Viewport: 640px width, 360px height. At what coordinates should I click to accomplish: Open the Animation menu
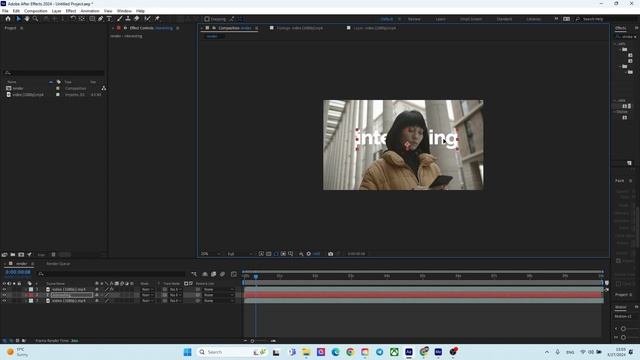(x=90, y=11)
